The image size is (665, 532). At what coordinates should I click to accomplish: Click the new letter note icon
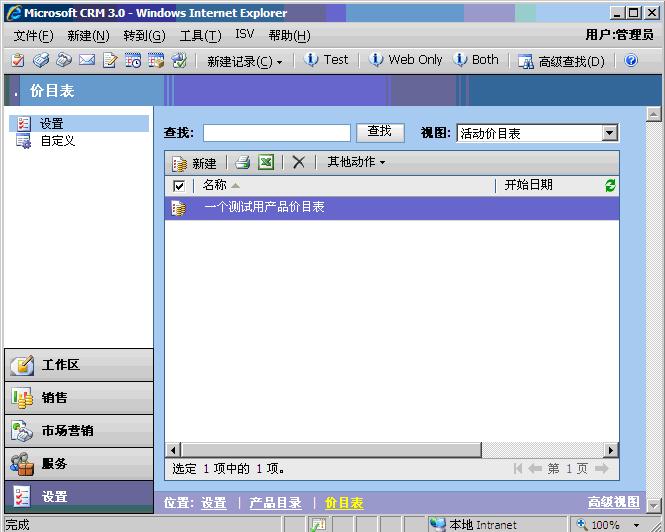tap(110, 60)
